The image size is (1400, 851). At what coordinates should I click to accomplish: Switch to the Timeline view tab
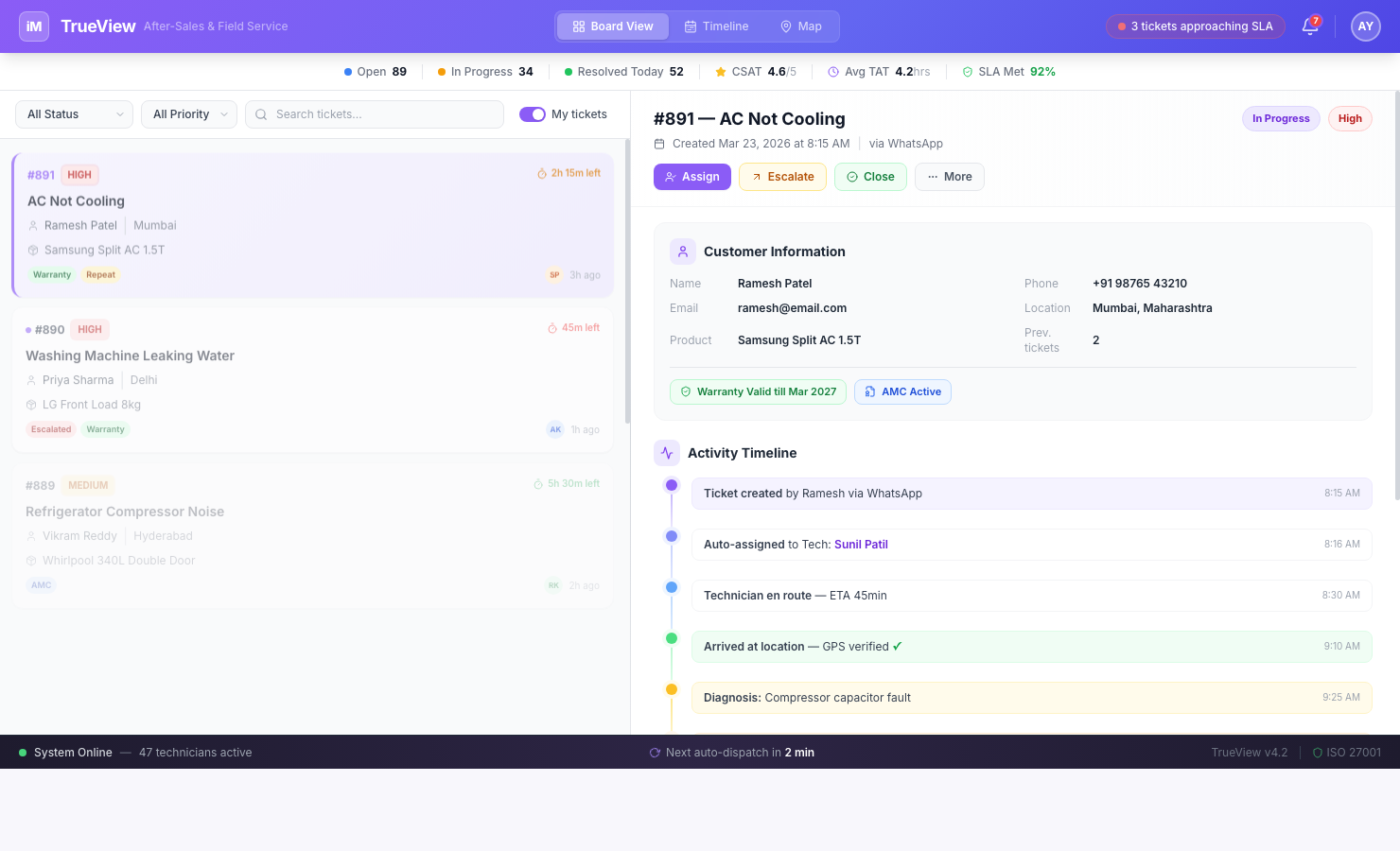click(716, 26)
